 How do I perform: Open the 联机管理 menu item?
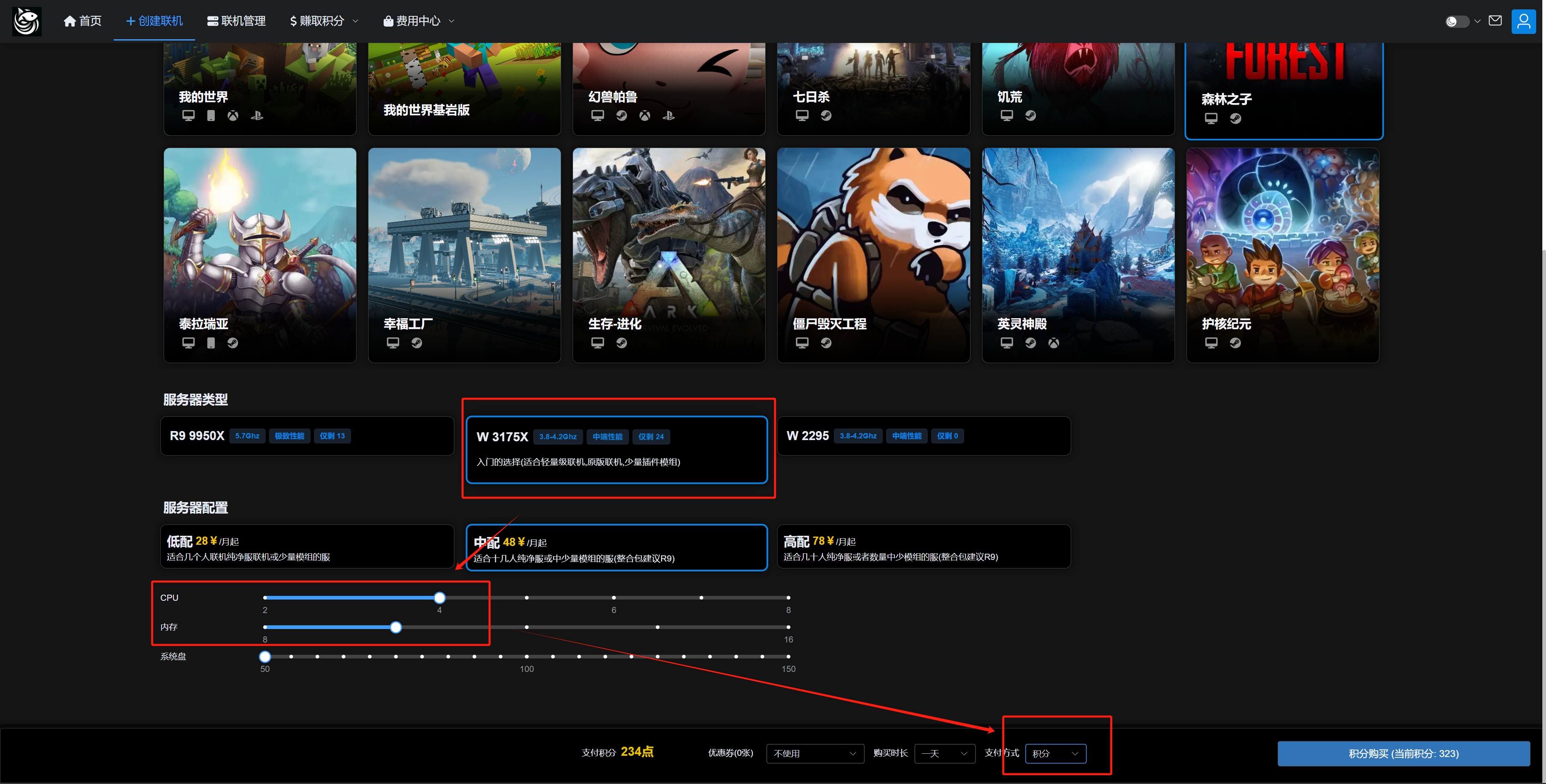tap(236, 21)
